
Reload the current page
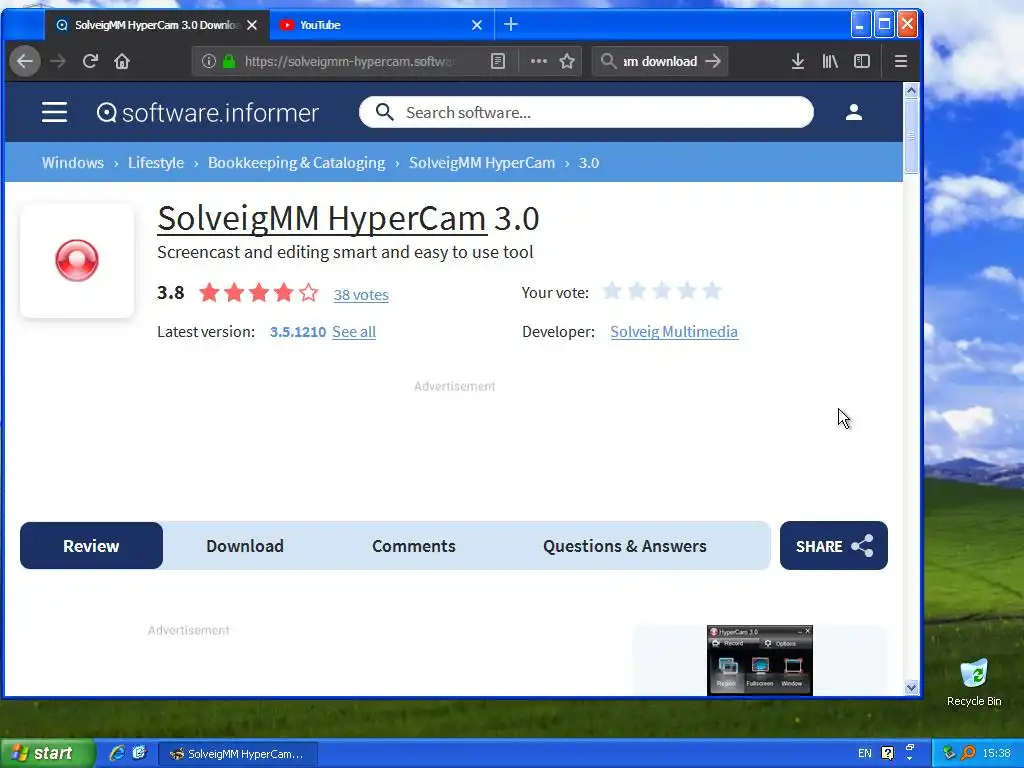point(90,61)
